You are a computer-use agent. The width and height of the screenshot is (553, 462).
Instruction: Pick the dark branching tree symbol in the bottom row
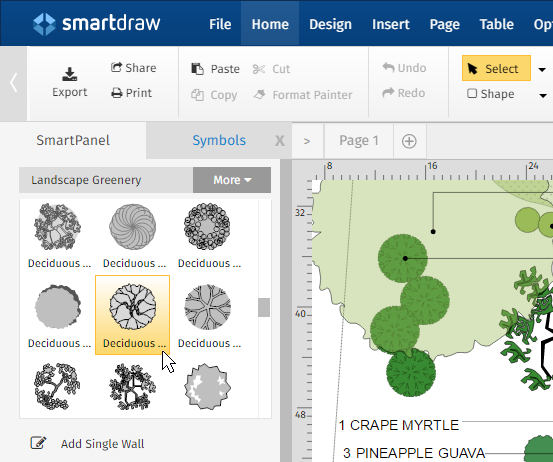click(x=133, y=387)
